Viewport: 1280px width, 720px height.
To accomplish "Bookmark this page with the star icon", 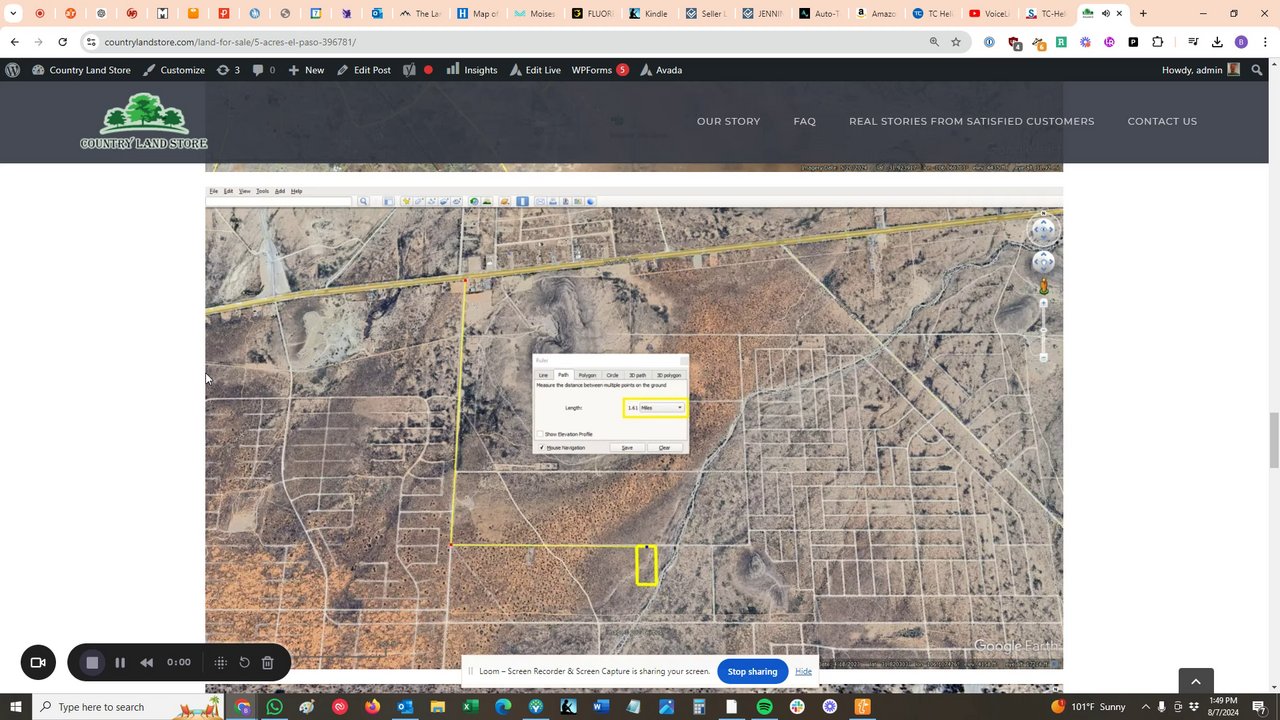I will (x=956, y=42).
